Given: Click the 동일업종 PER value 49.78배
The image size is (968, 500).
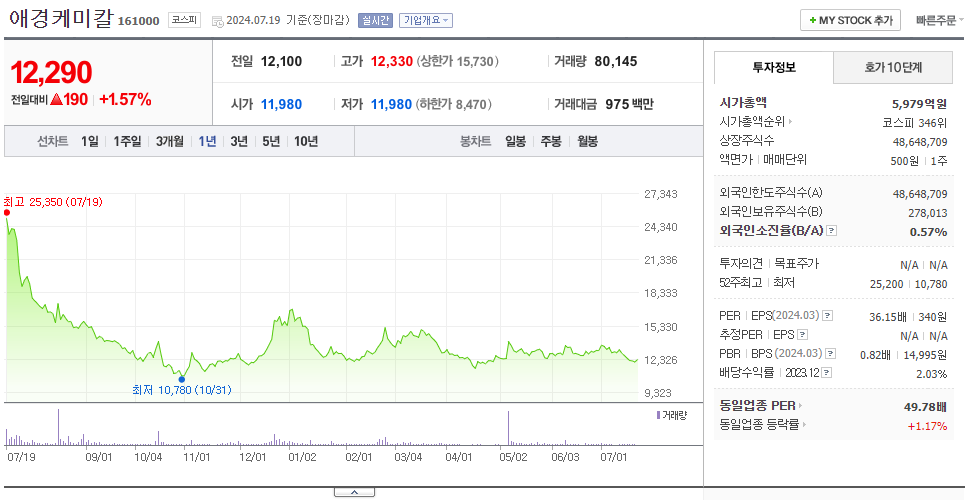Looking at the screenshot, I should tap(925, 406).
